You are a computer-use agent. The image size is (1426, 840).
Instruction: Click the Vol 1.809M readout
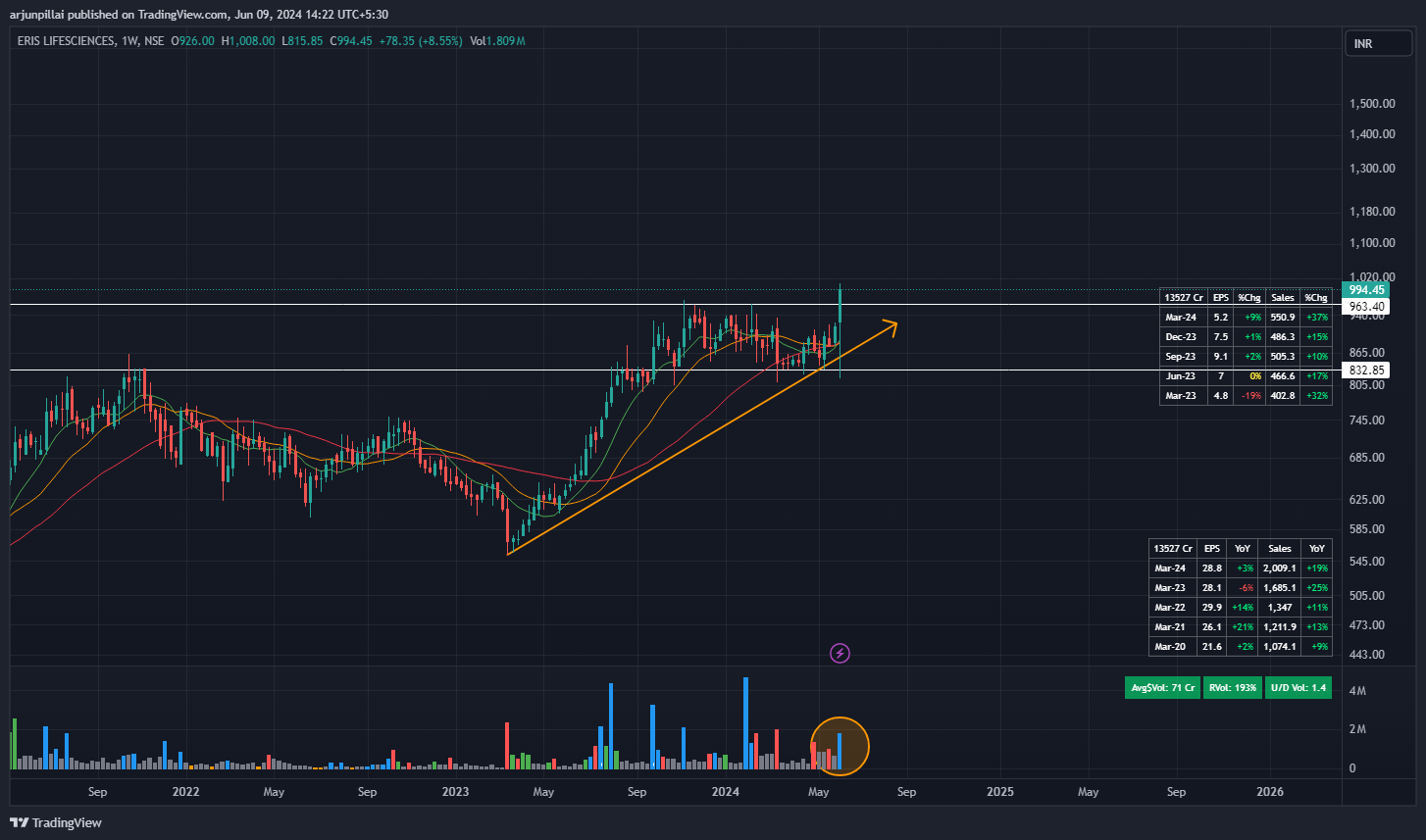click(x=497, y=41)
